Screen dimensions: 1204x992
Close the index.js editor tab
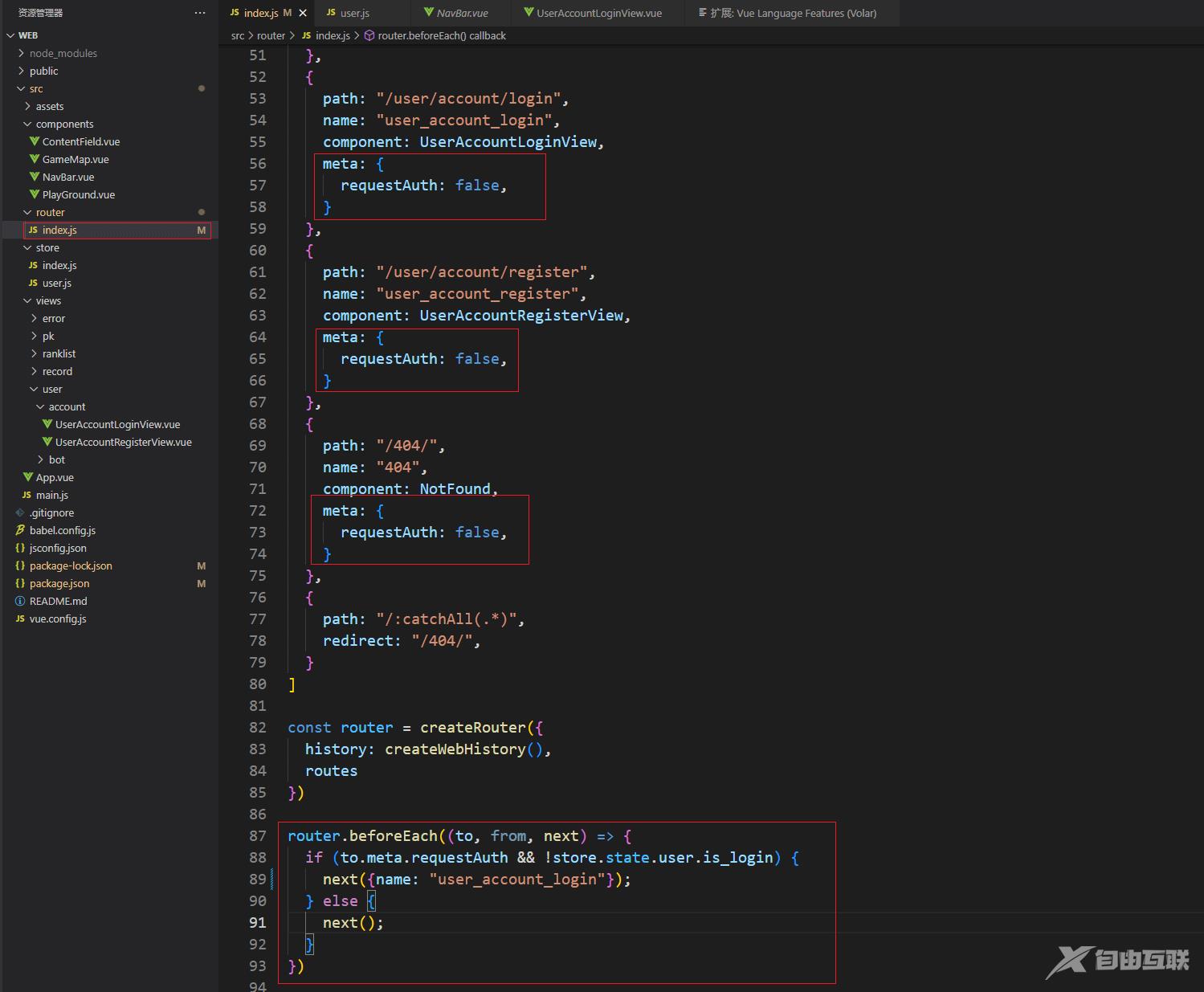pos(303,13)
